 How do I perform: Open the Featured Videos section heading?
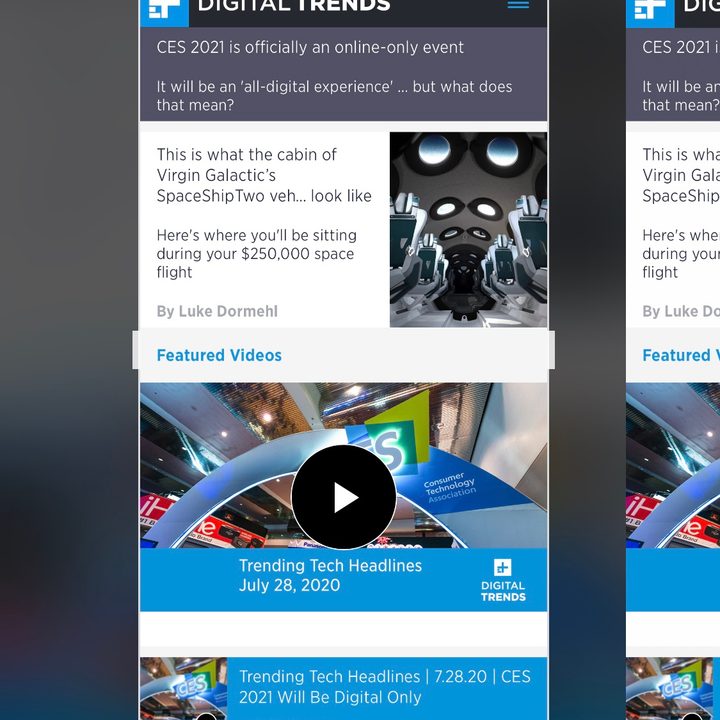click(x=219, y=355)
